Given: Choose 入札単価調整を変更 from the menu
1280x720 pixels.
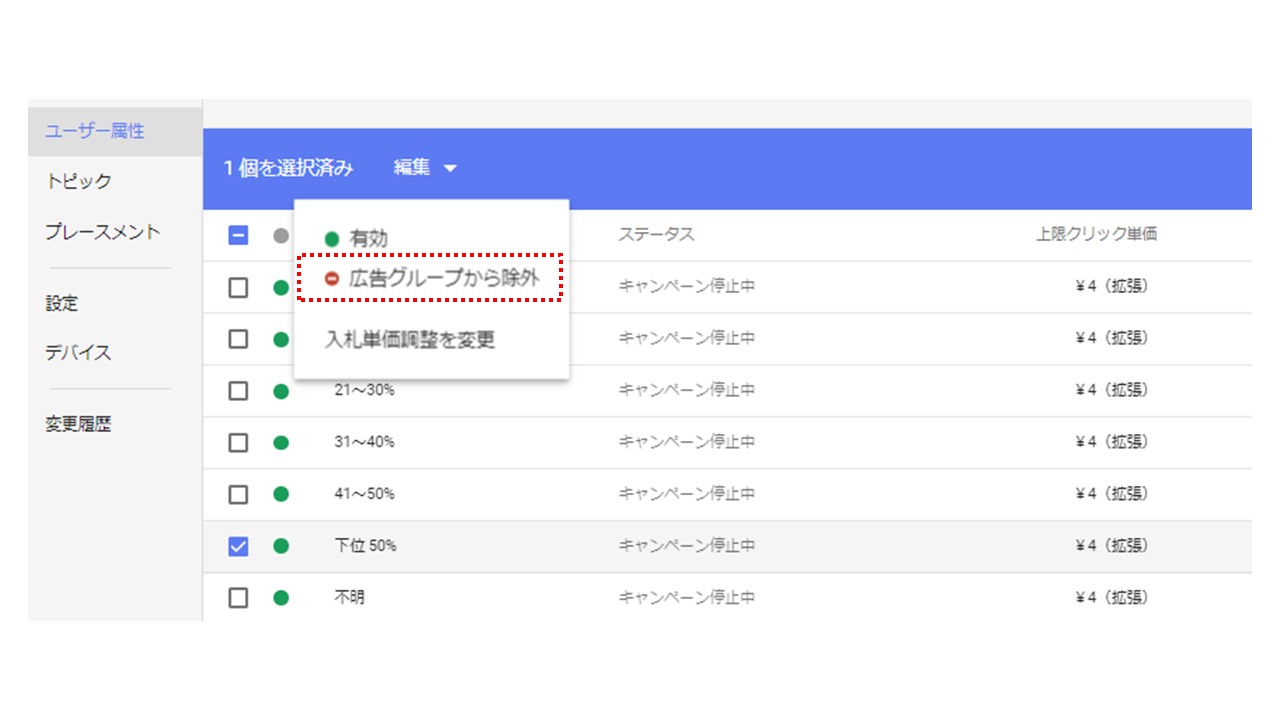Looking at the screenshot, I should (410, 339).
